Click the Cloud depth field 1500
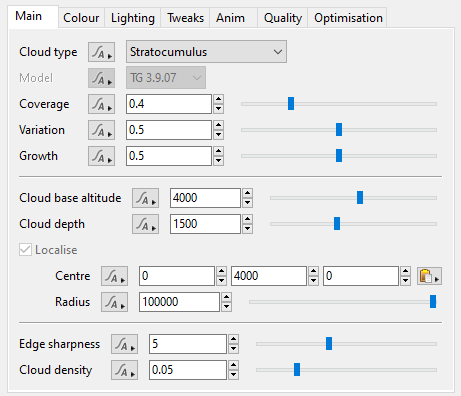The height and width of the screenshot is (396, 461). point(205,224)
